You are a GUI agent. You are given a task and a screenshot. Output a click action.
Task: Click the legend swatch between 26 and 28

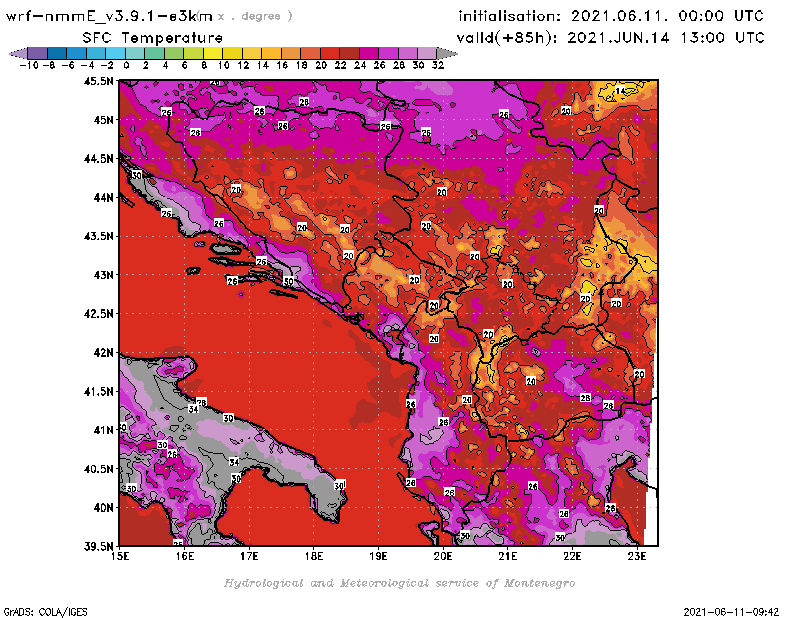point(388,54)
